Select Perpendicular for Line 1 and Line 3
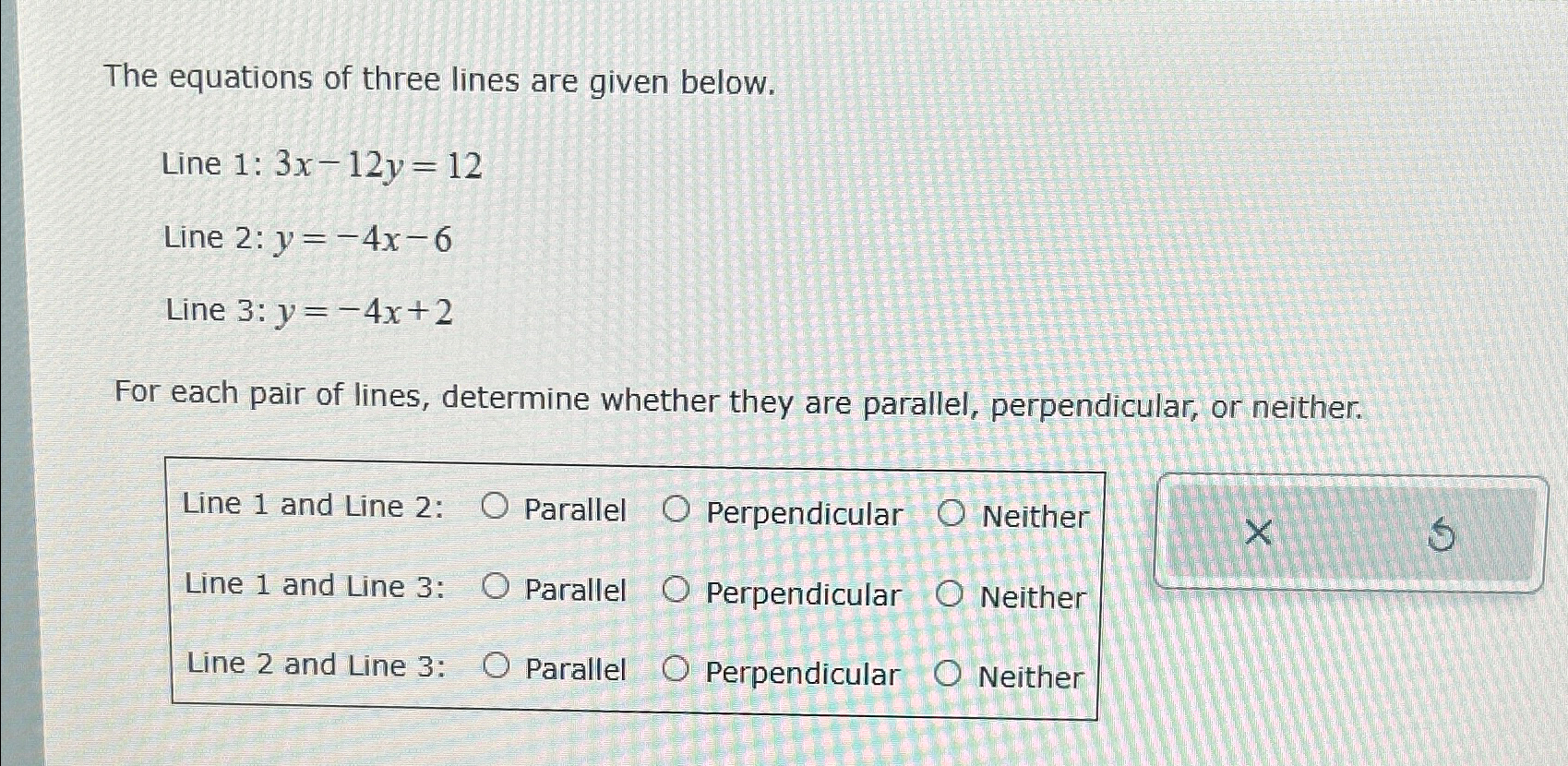This screenshot has height=766, width=1568. point(678,593)
